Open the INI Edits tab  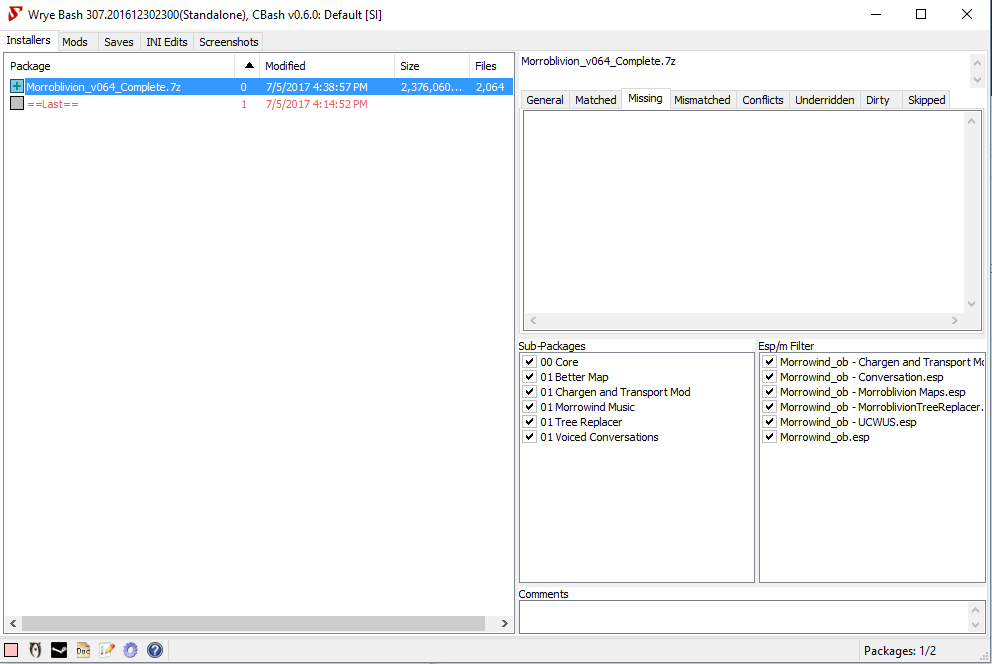[x=166, y=42]
